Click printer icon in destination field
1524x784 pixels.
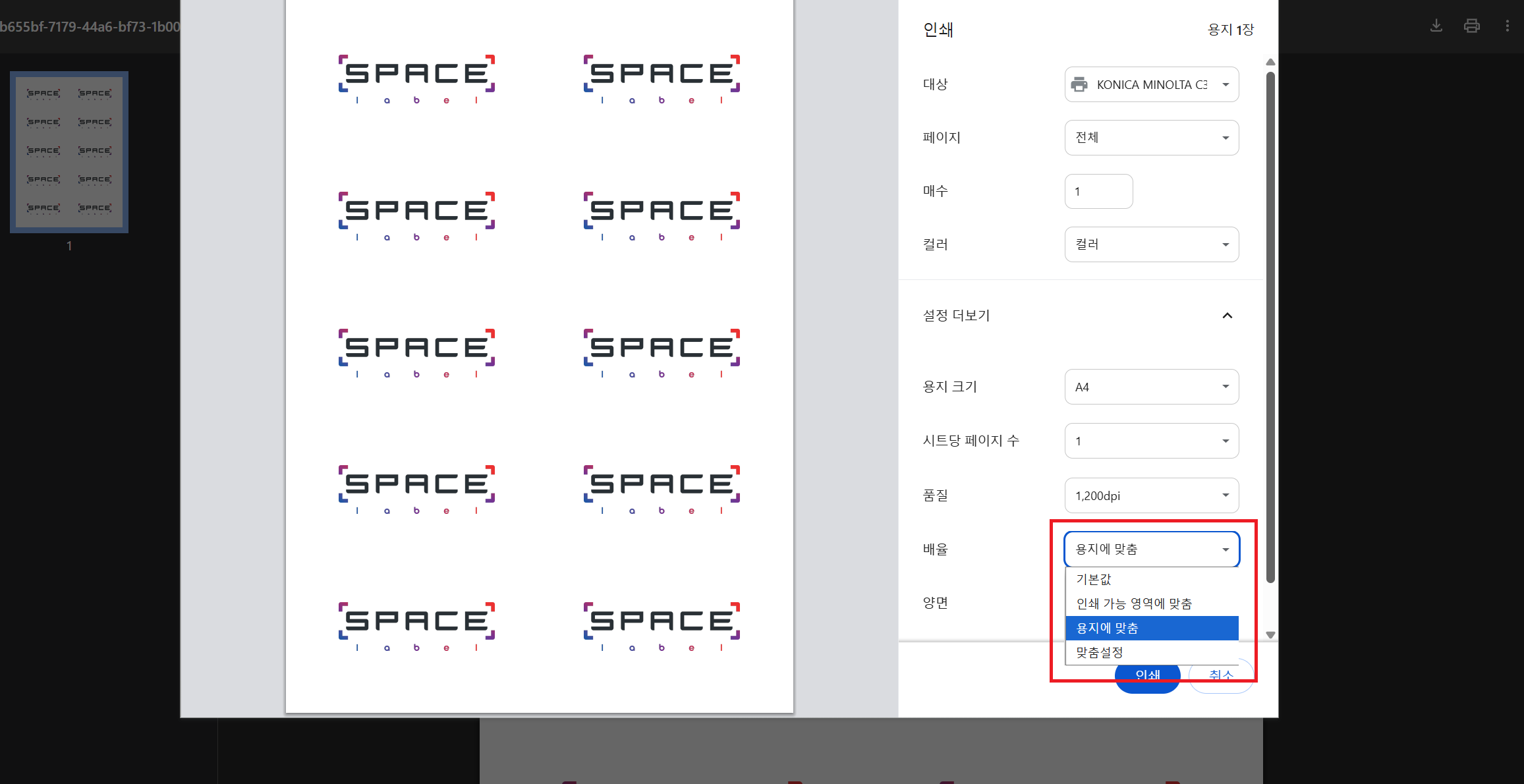tap(1079, 84)
